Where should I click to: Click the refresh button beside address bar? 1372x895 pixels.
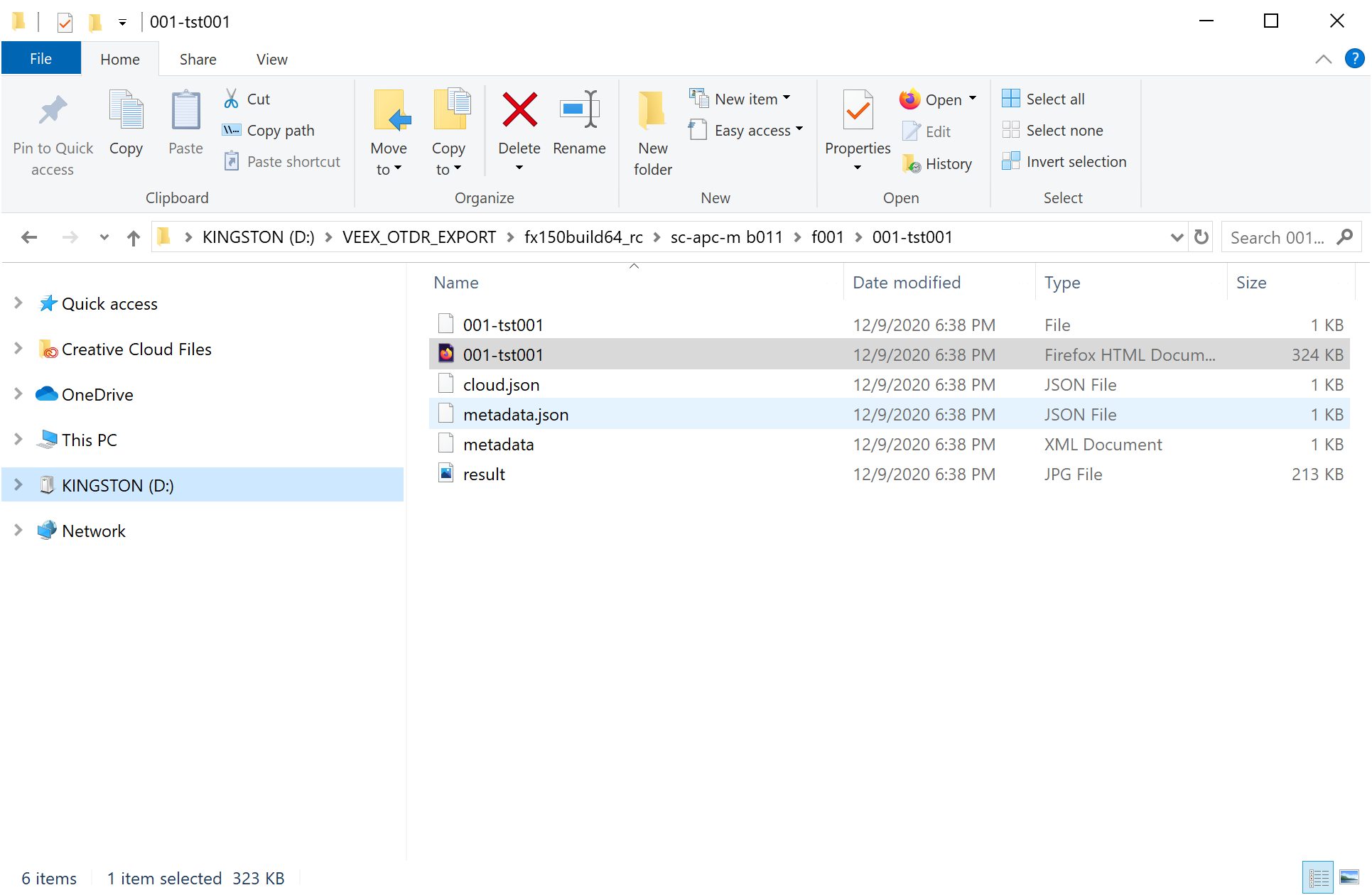coord(1201,237)
